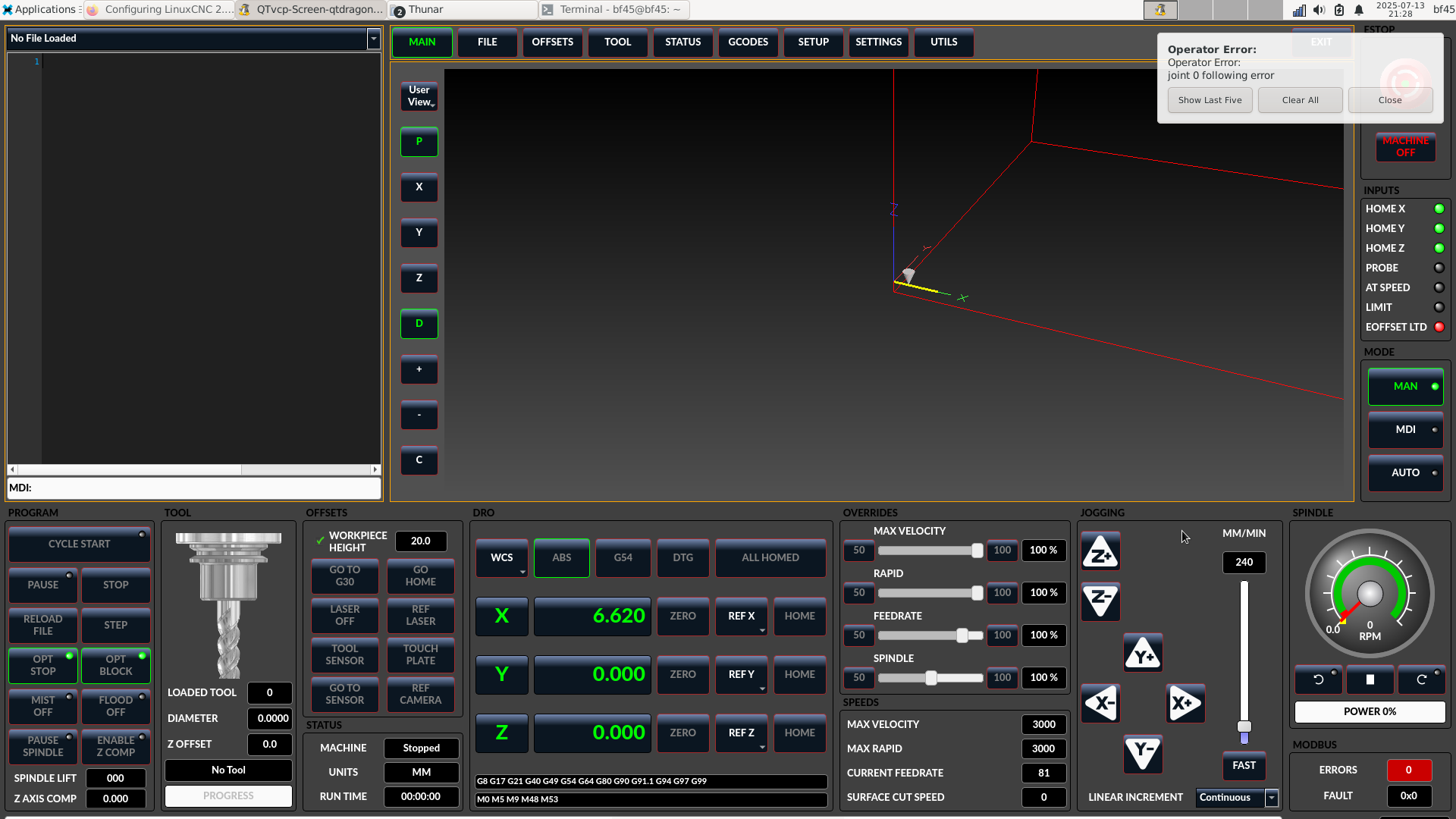Viewport: 1456px width, 819px height.
Task: Toggle ENABLE Z COMP
Action: click(x=116, y=747)
